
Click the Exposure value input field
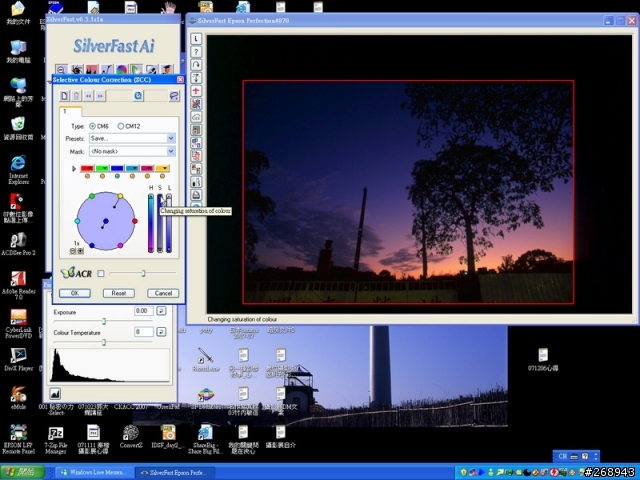(x=144, y=311)
